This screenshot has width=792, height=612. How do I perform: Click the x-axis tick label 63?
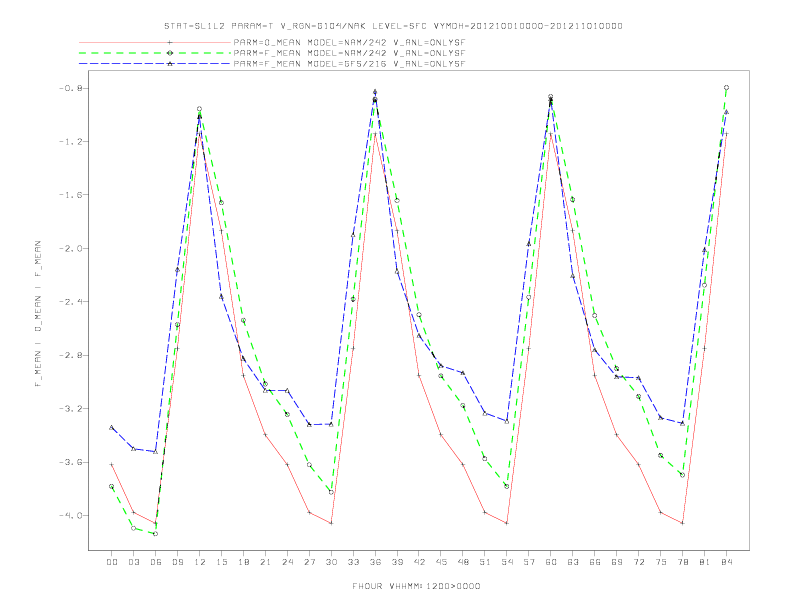click(x=573, y=562)
